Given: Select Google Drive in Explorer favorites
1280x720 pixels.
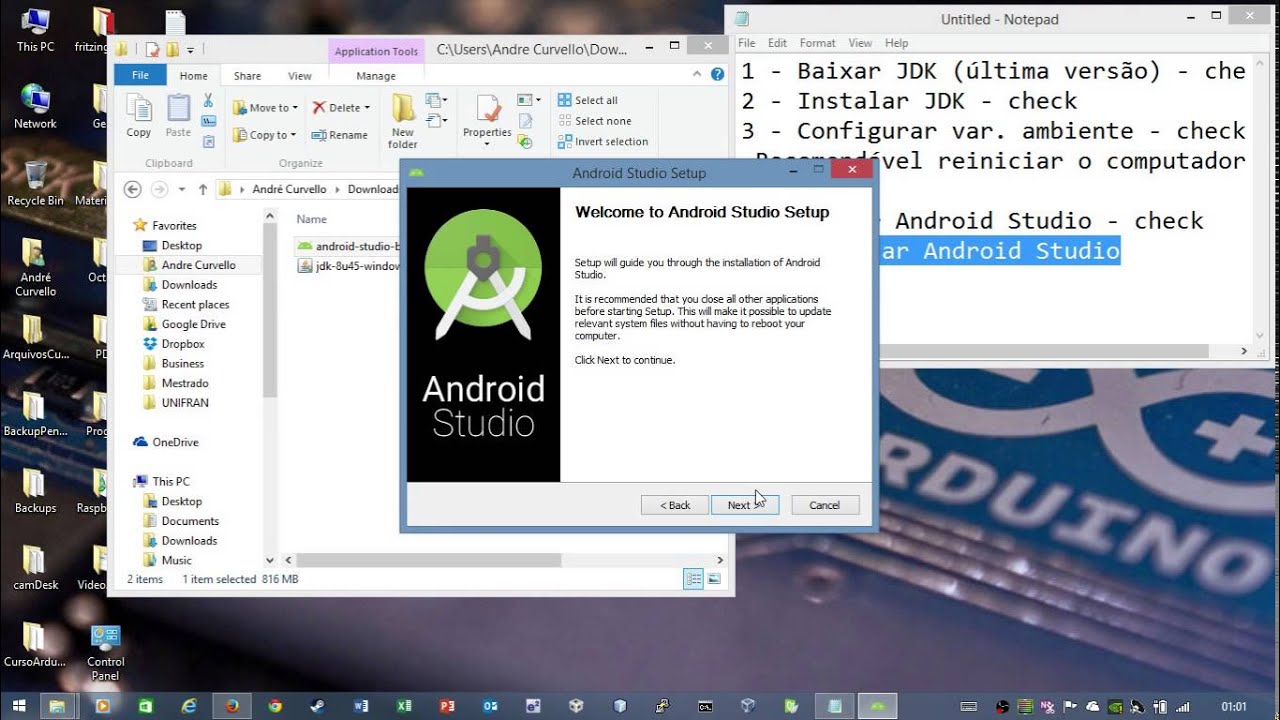Looking at the screenshot, I should click(x=185, y=324).
